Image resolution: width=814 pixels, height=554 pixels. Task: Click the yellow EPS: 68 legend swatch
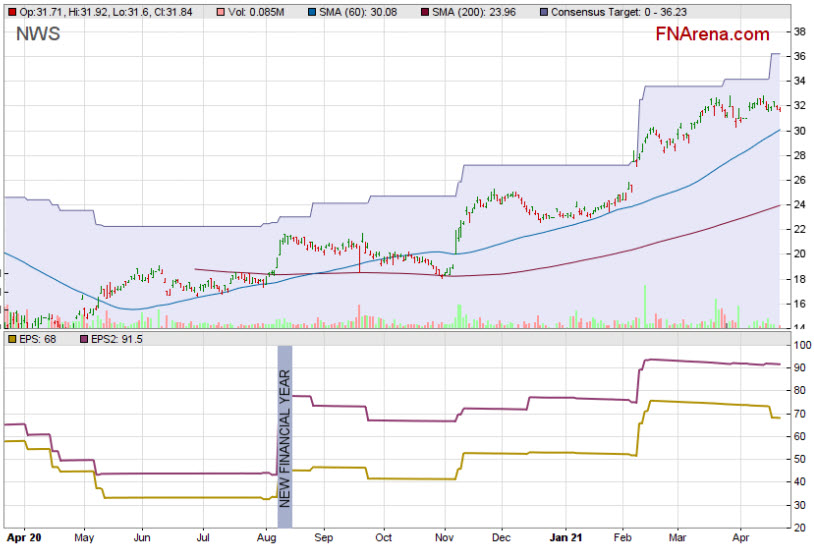[11, 341]
